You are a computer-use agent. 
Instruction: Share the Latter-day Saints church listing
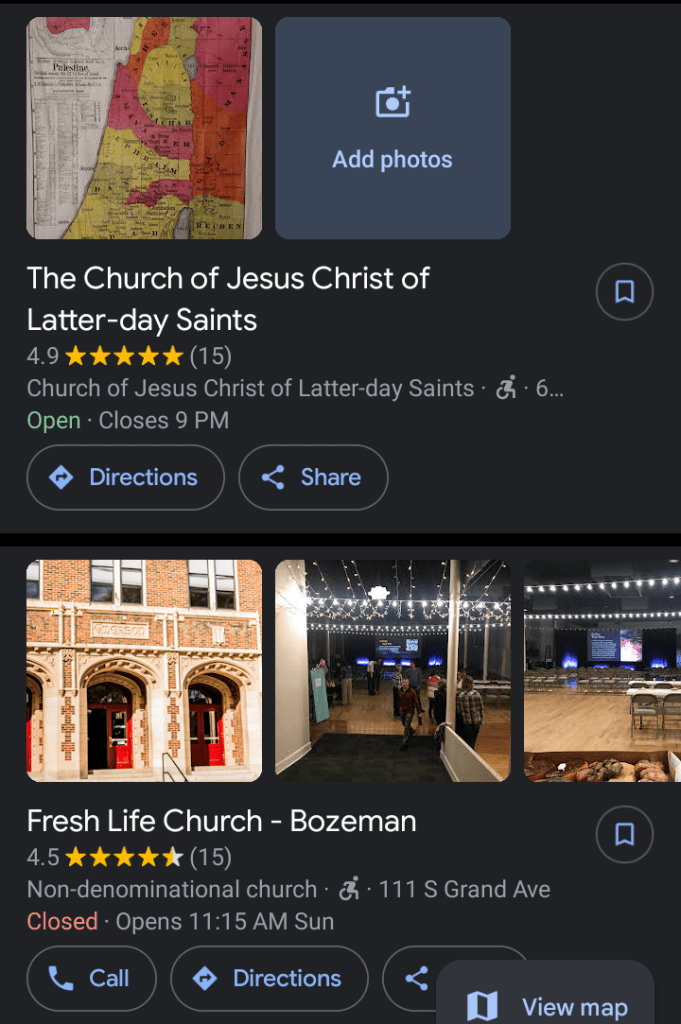coord(313,478)
